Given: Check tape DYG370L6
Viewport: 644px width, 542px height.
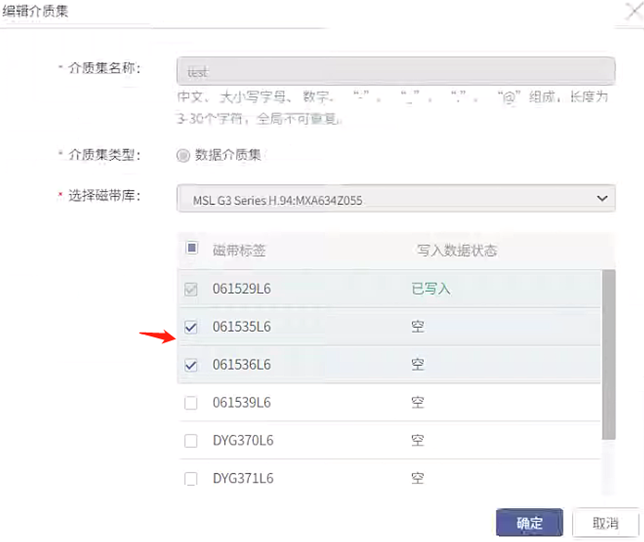Looking at the screenshot, I should (x=191, y=441).
